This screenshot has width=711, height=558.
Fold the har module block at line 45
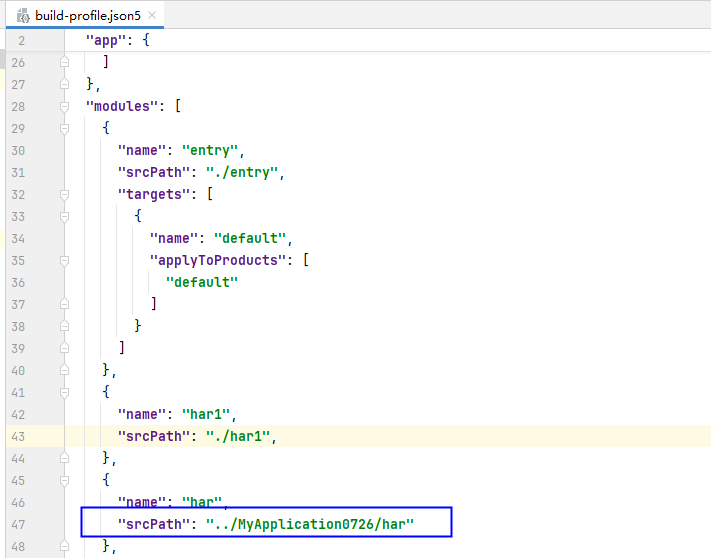(x=66, y=479)
